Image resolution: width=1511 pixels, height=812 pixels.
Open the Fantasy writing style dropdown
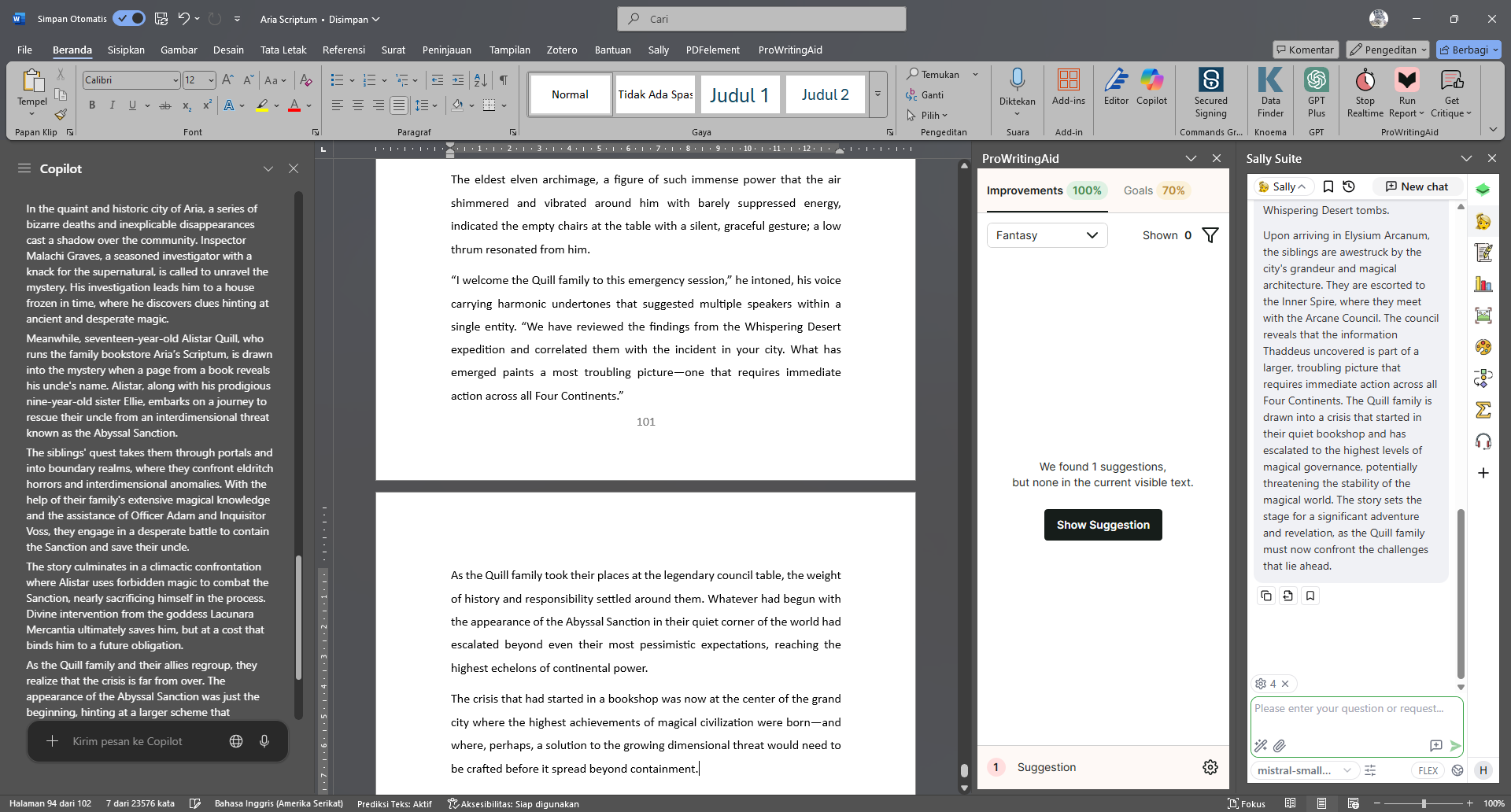pyautogui.click(x=1047, y=235)
